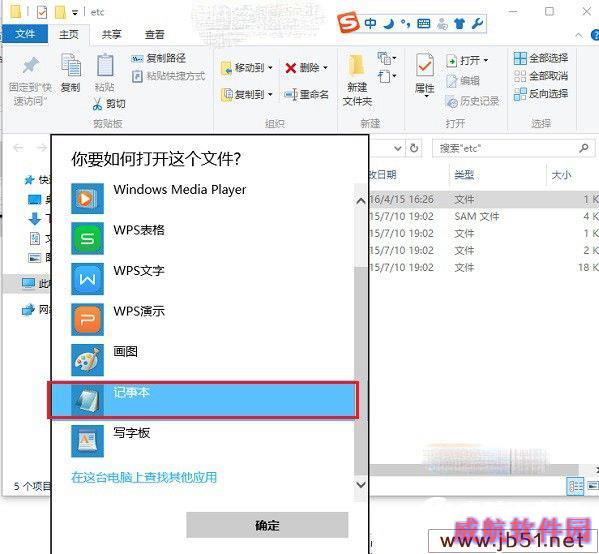Open 在这台电脑上查找其他应用 link
The width and height of the screenshot is (599, 554).
coord(144,477)
